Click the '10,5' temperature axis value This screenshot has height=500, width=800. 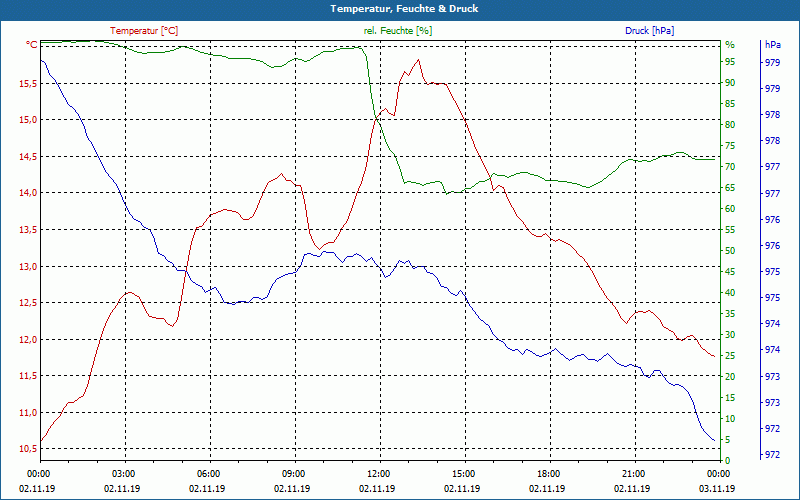point(28,449)
